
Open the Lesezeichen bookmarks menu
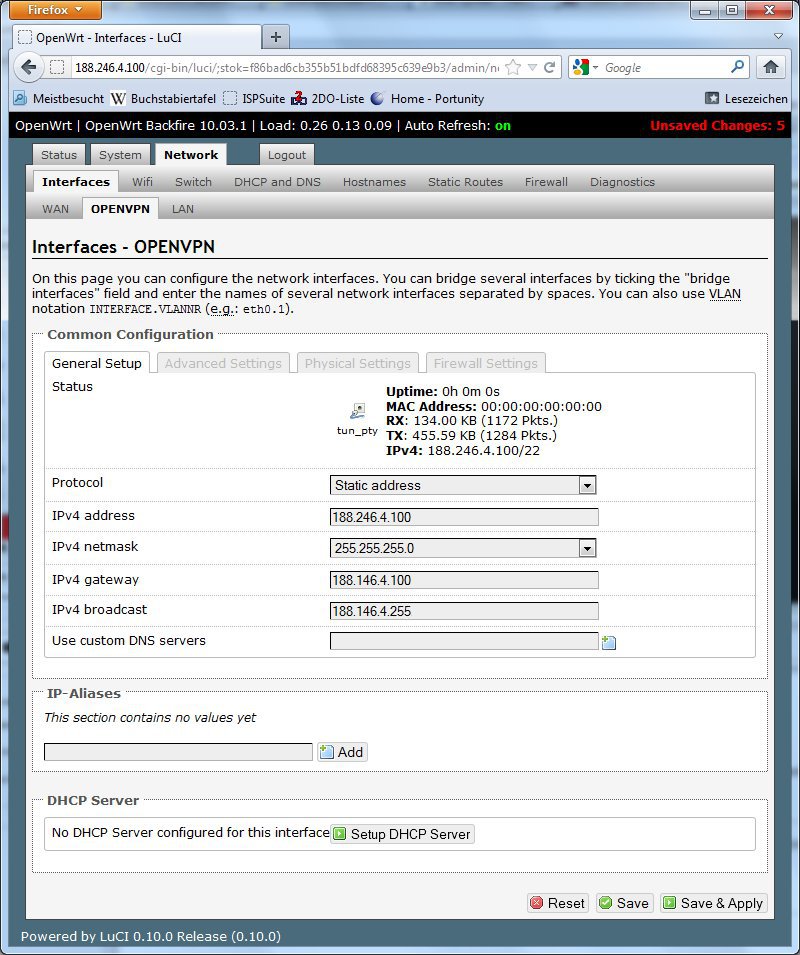click(x=746, y=98)
